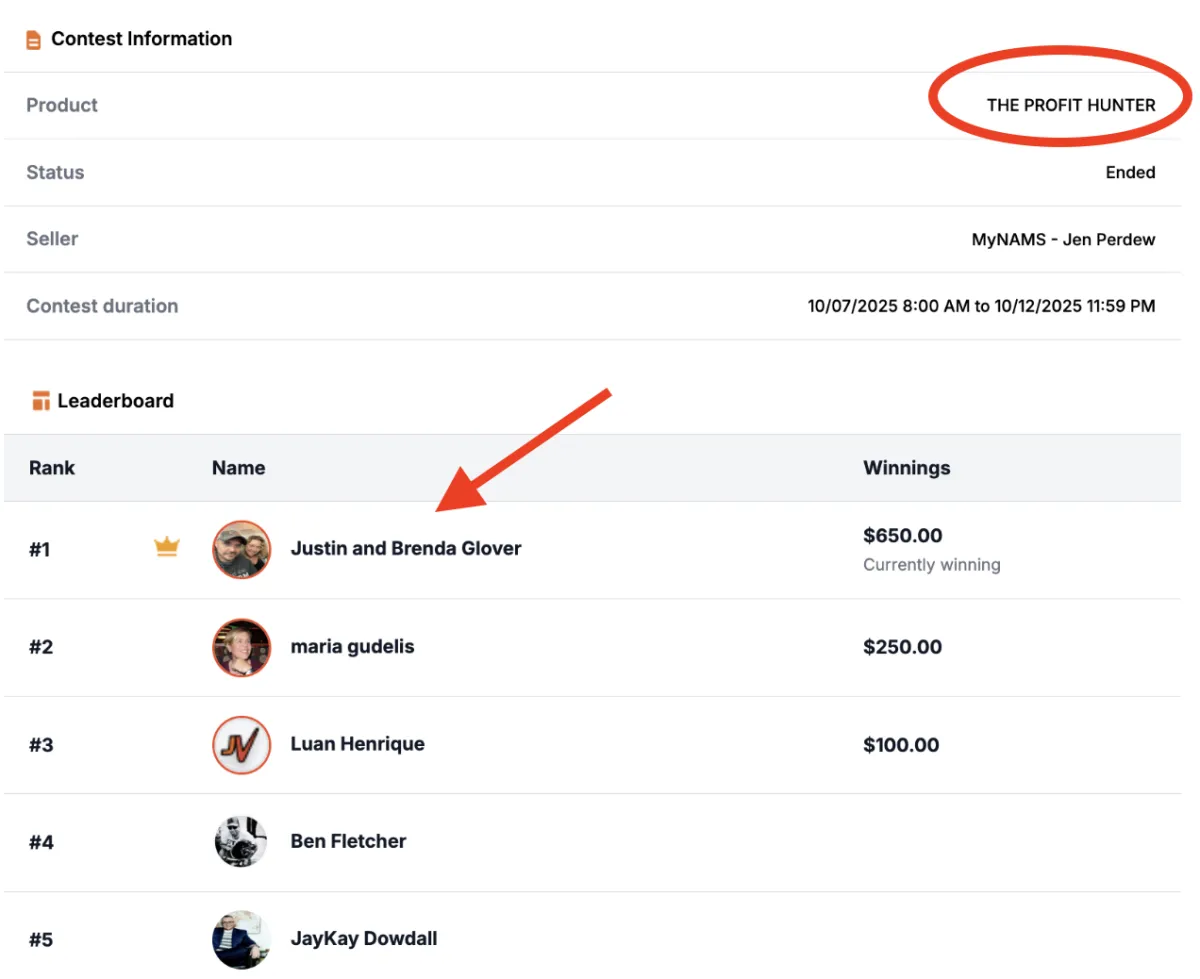Click the Leaderboard layout icon

point(41,402)
